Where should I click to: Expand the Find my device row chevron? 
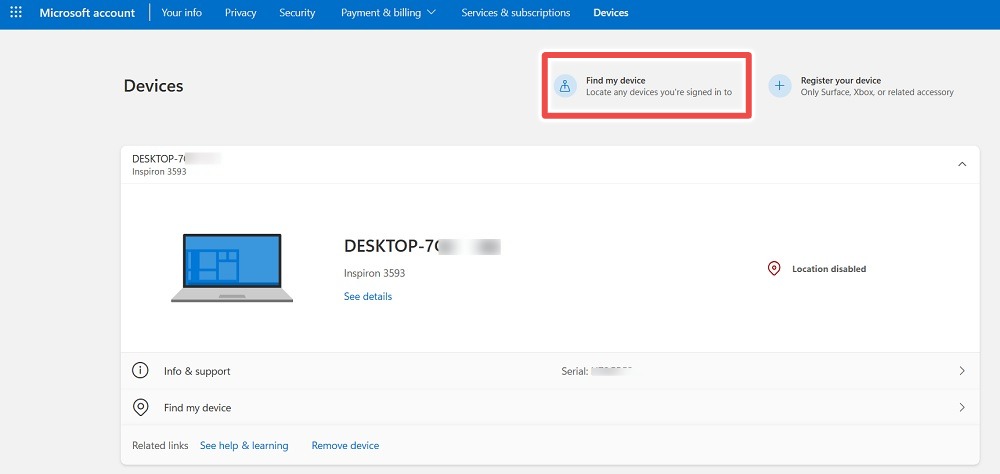click(962, 407)
